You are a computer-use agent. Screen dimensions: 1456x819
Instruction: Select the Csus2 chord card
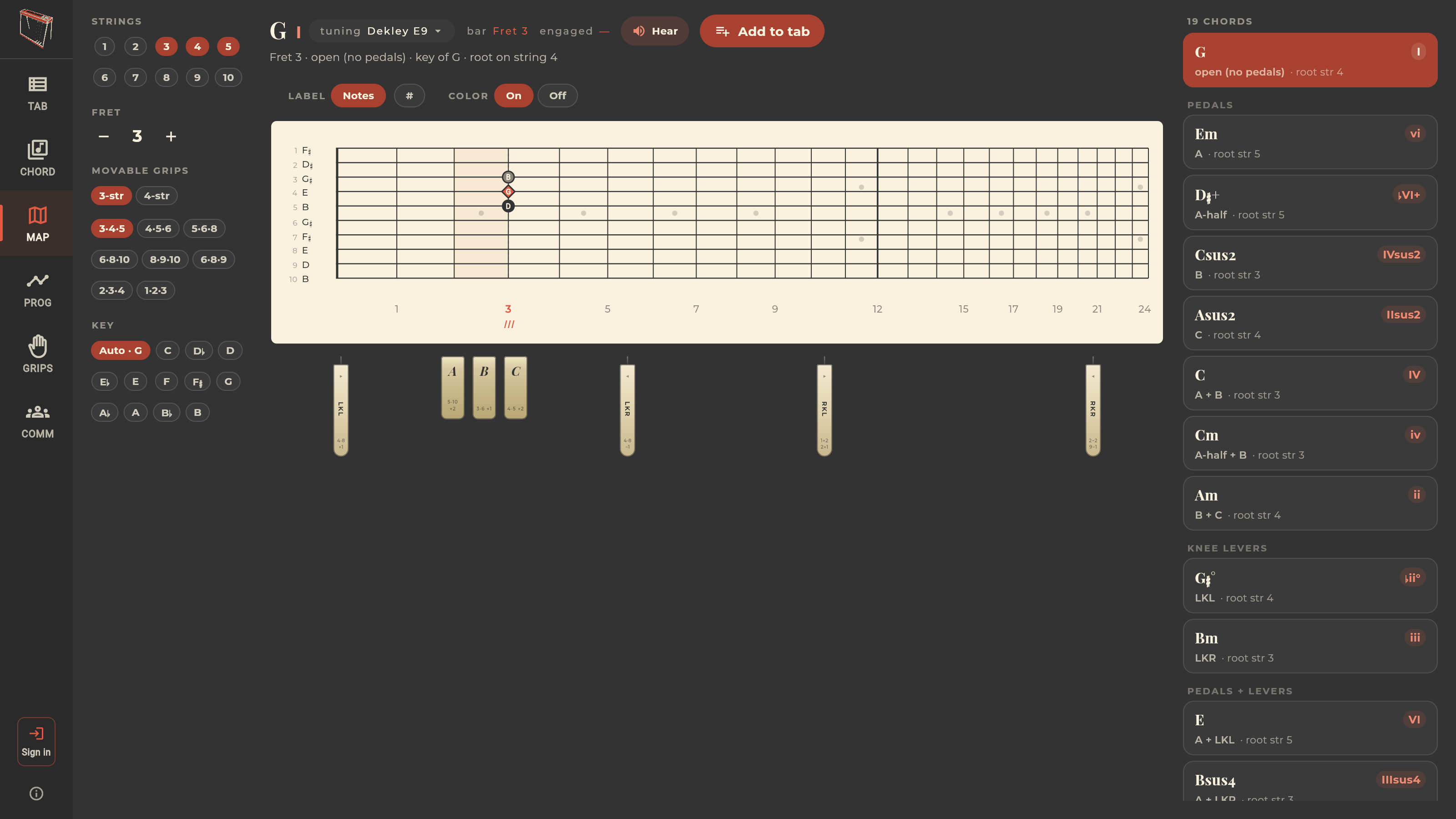1310,263
